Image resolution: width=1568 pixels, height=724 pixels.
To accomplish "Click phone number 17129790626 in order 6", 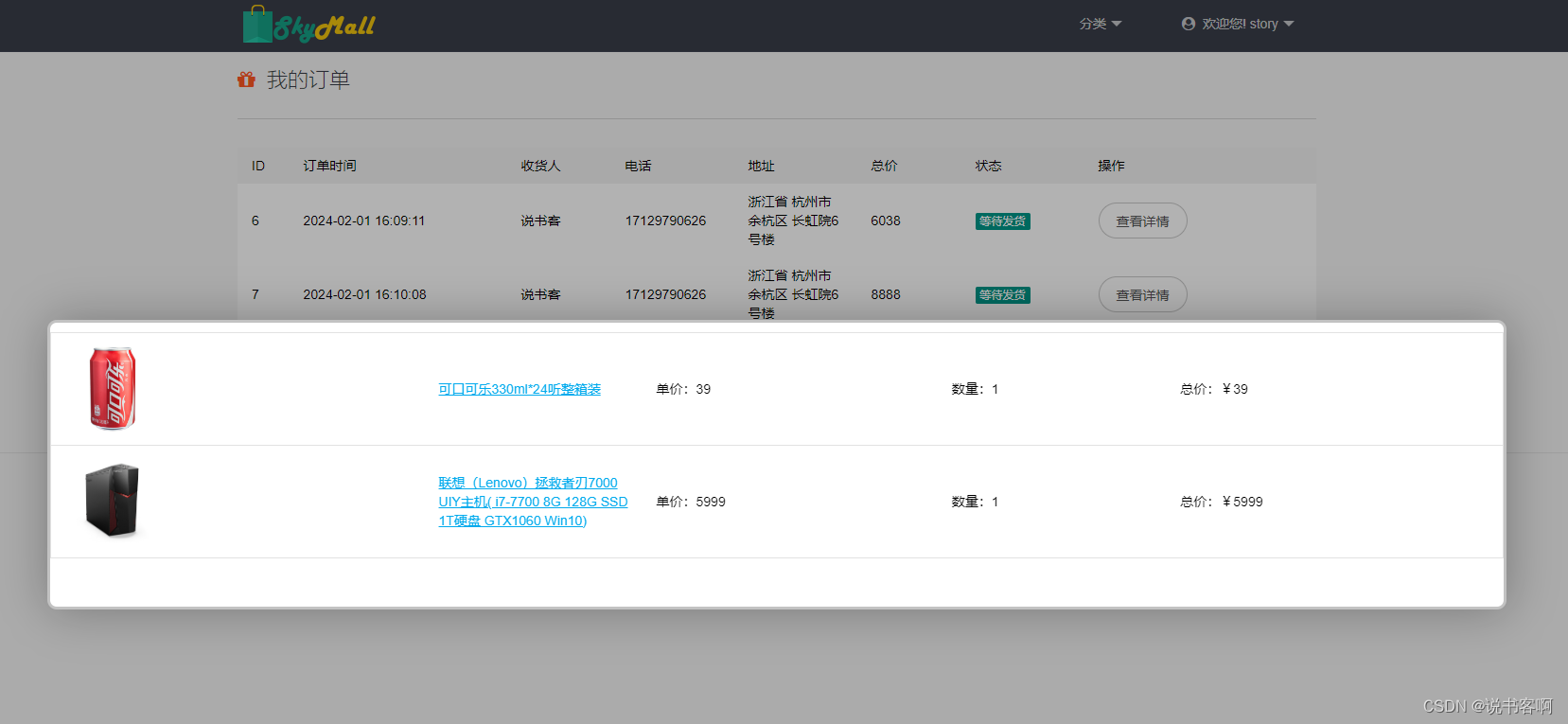I will [x=665, y=221].
